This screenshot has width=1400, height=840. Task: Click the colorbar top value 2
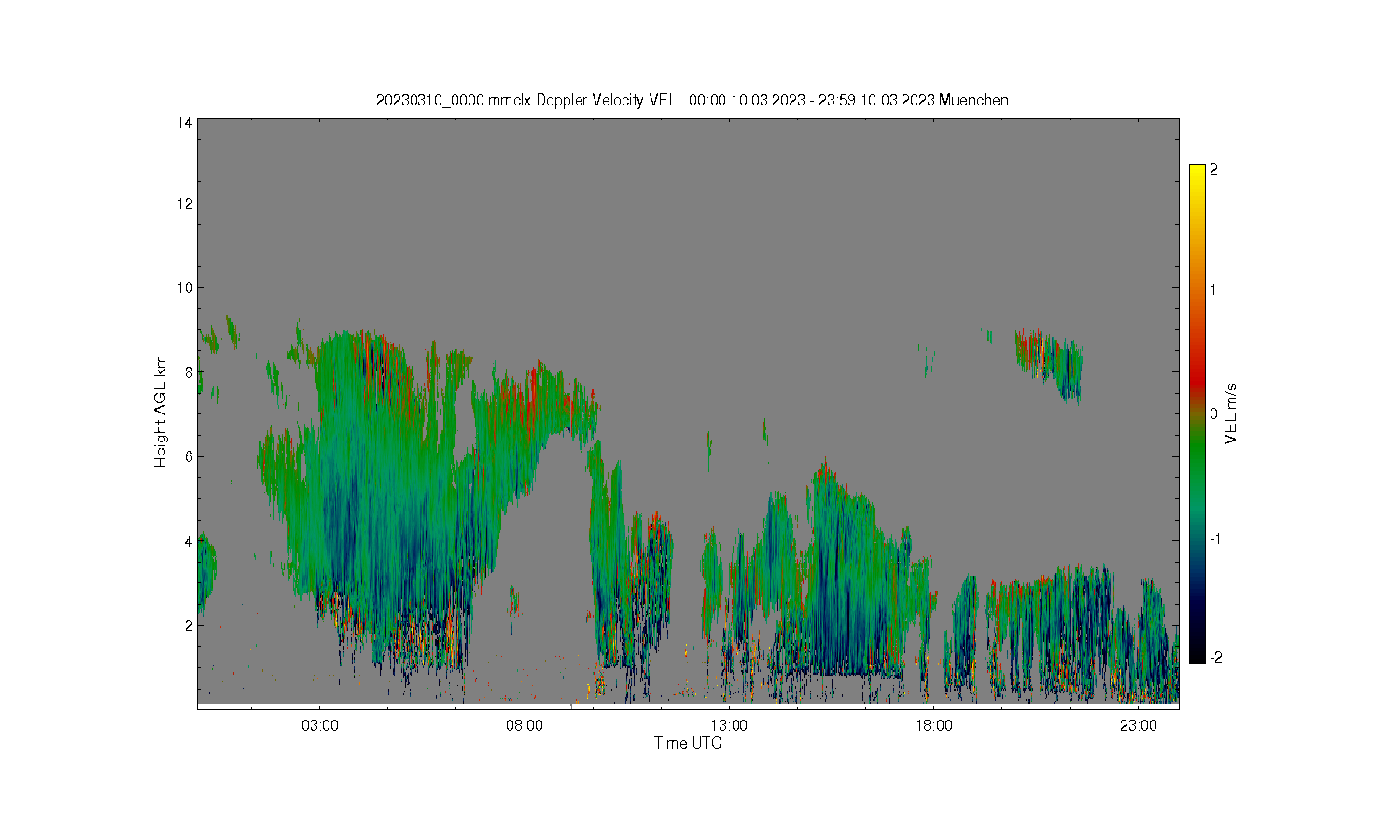point(1213,170)
